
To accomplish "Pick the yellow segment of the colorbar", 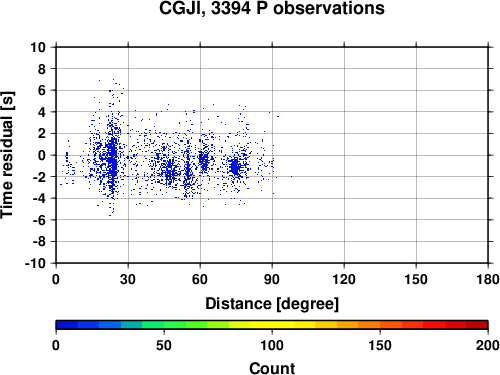I will [272, 325].
